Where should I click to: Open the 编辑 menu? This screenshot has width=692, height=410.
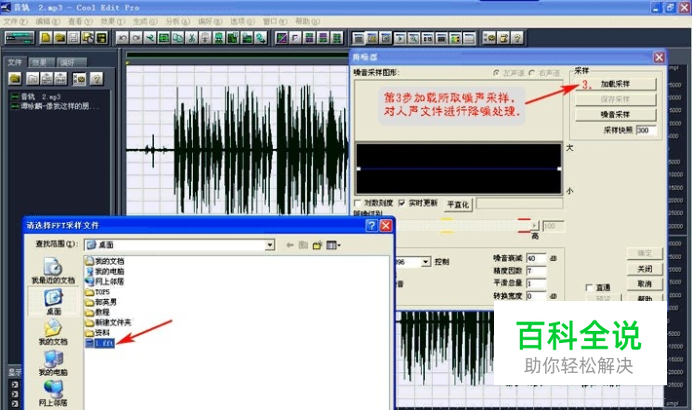pos(48,21)
